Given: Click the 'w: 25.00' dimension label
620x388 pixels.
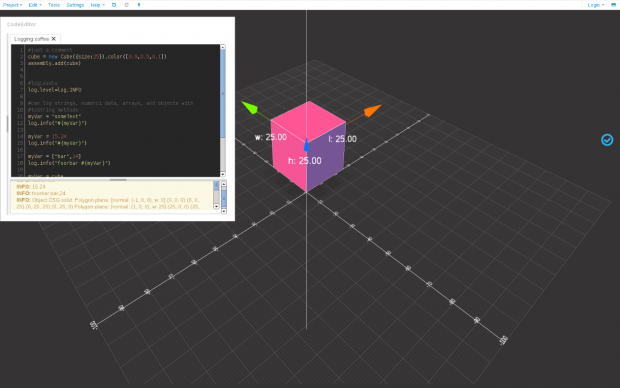Looking at the screenshot, I should pyautogui.click(x=271, y=137).
